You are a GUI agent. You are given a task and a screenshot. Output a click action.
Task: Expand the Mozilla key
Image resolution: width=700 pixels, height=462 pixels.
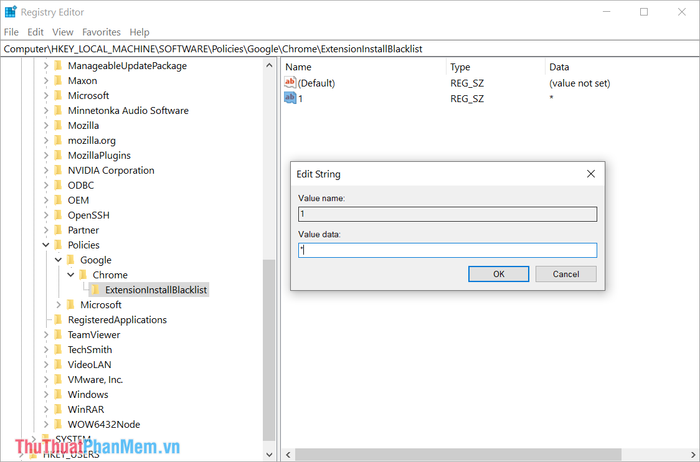(46, 125)
